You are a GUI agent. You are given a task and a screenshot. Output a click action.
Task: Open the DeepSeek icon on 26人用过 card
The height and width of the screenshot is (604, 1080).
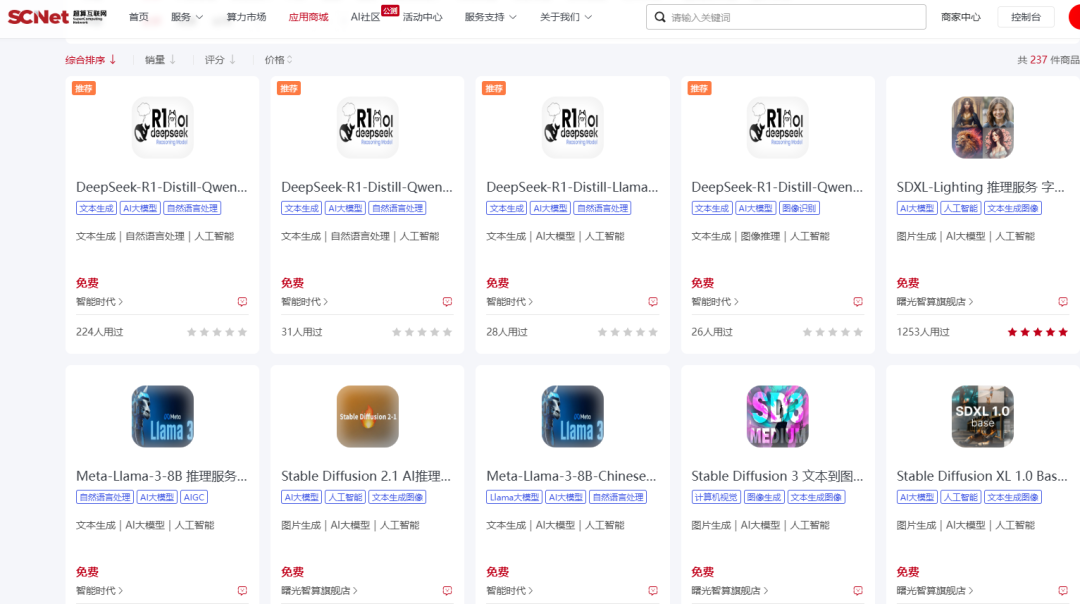click(x=778, y=127)
